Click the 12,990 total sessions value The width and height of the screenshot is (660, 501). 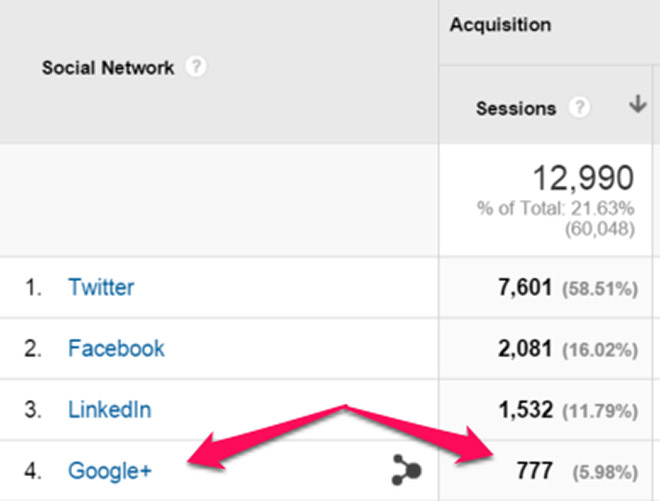pos(581,178)
